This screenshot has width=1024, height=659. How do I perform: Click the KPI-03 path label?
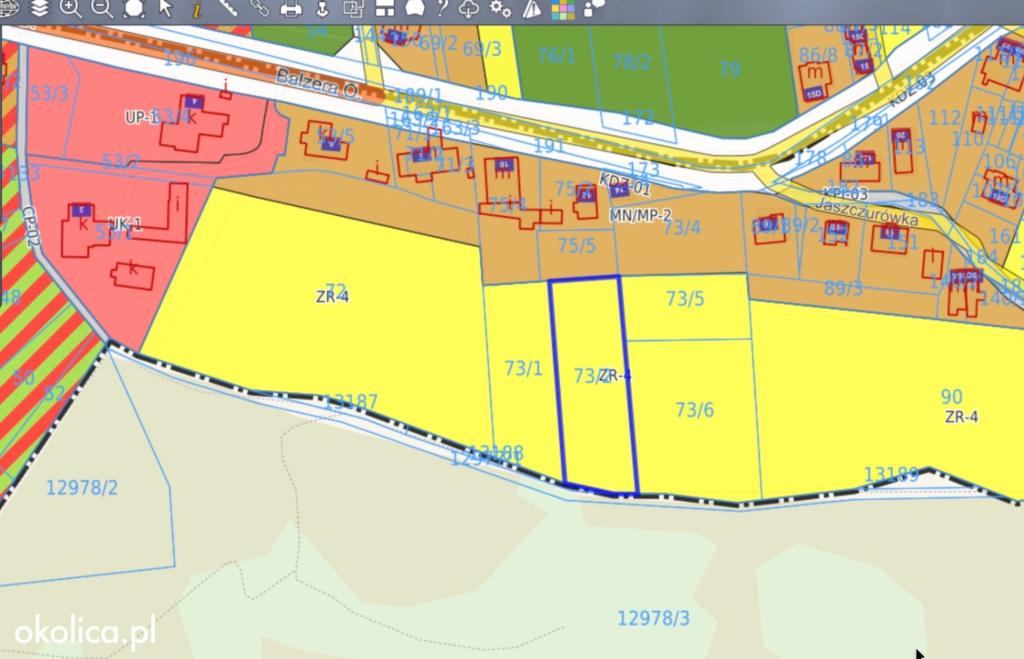point(845,193)
